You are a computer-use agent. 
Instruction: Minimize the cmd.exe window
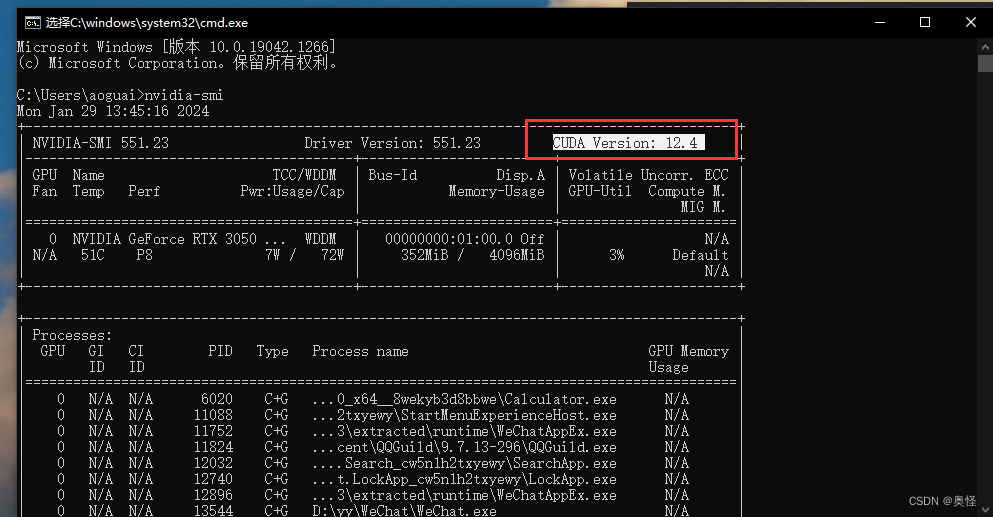pos(880,22)
